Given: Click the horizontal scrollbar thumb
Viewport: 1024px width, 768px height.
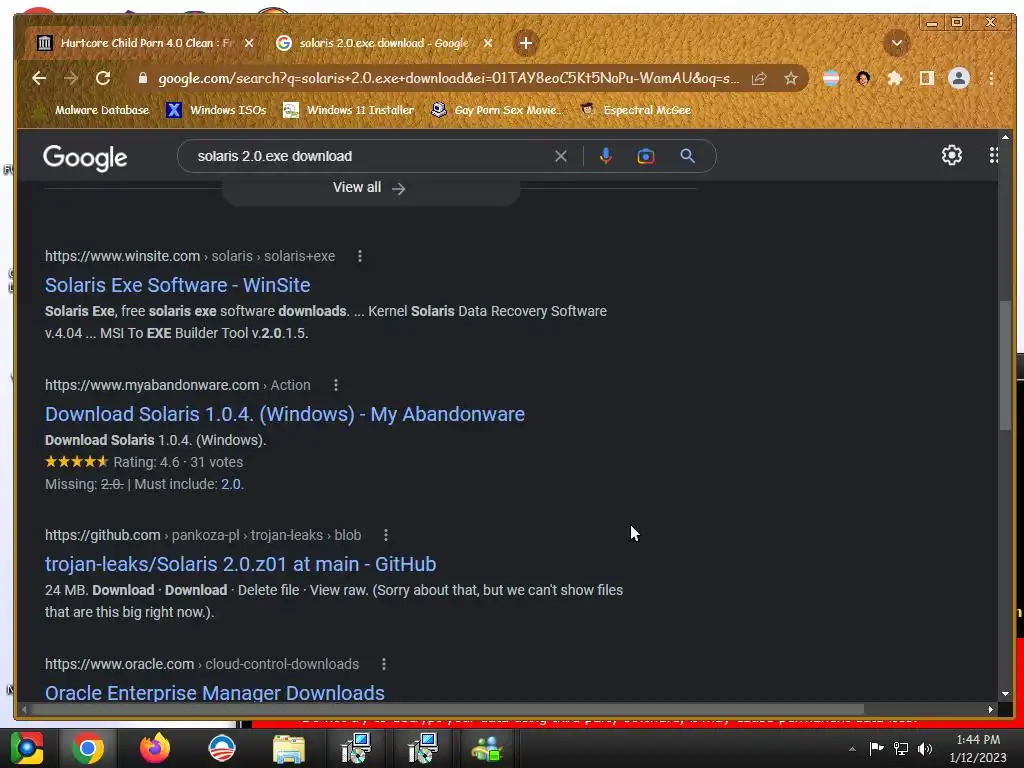Looking at the screenshot, I should point(447,709).
